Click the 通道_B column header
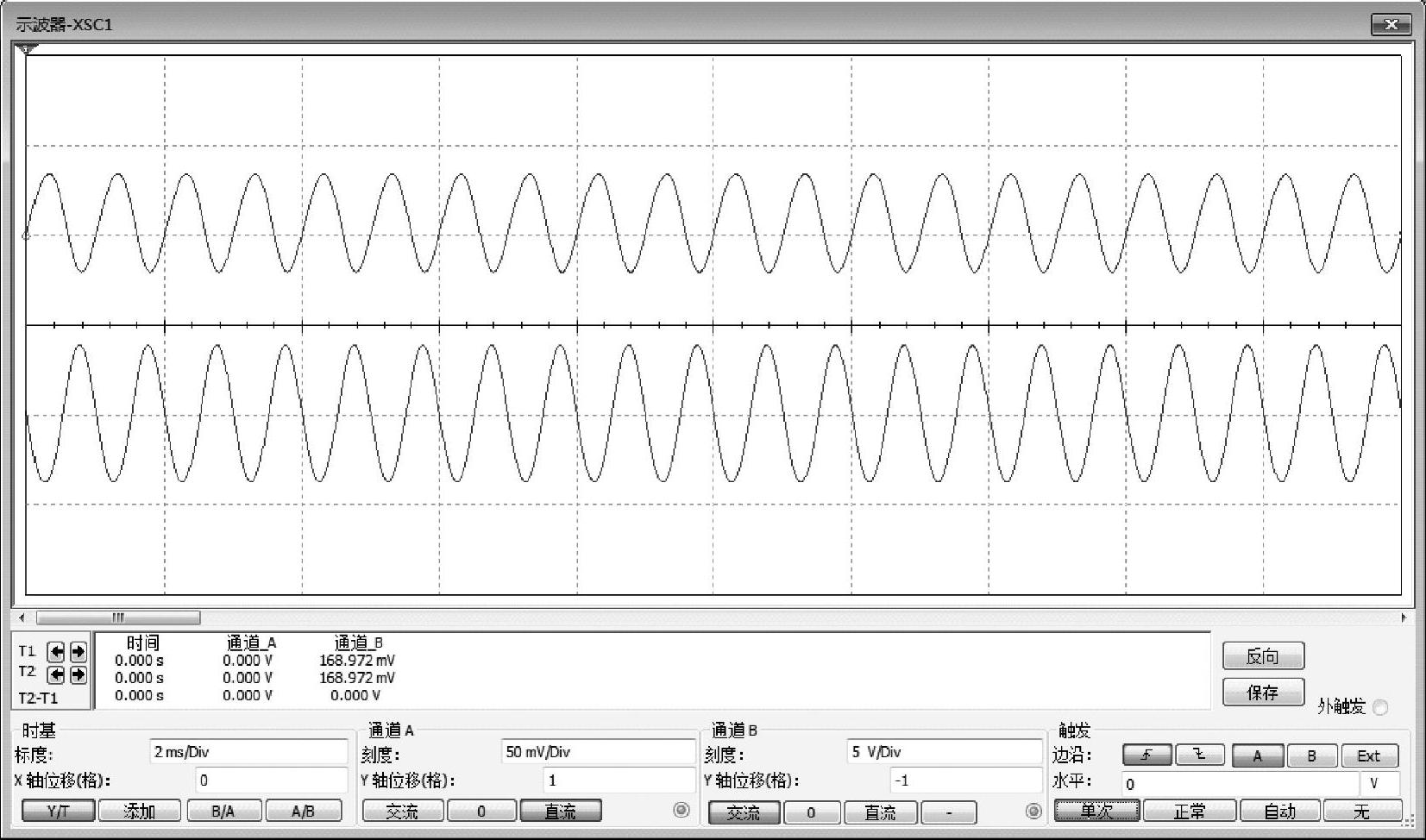The width and height of the screenshot is (1426, 840). 358,643
